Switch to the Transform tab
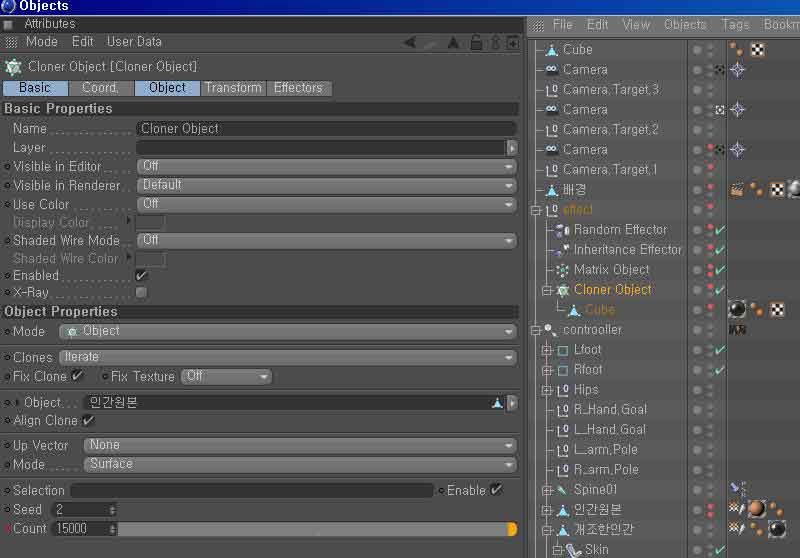 [x=233, y=88]
